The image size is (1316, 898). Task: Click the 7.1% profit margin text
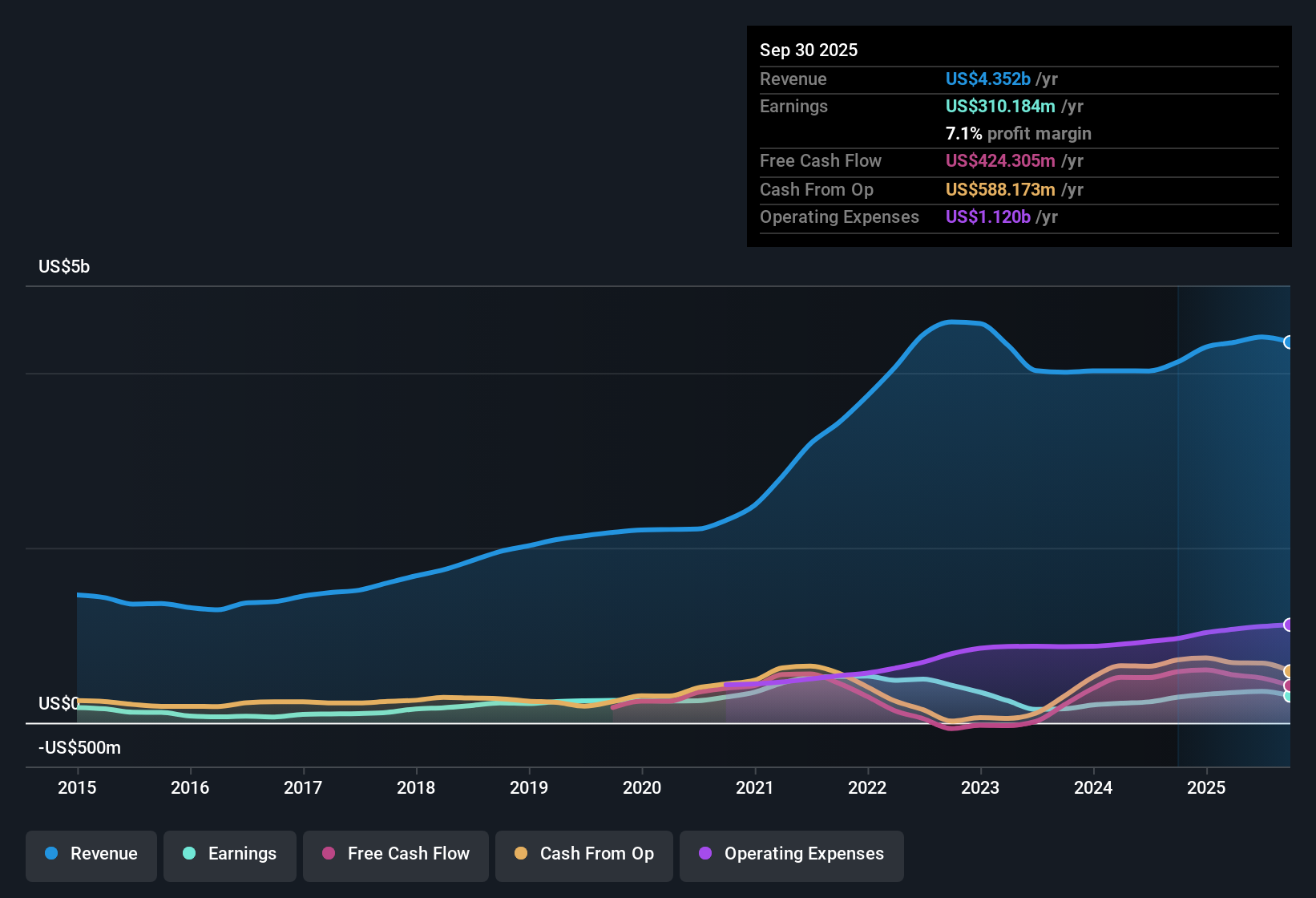[x=1018, y=133]
